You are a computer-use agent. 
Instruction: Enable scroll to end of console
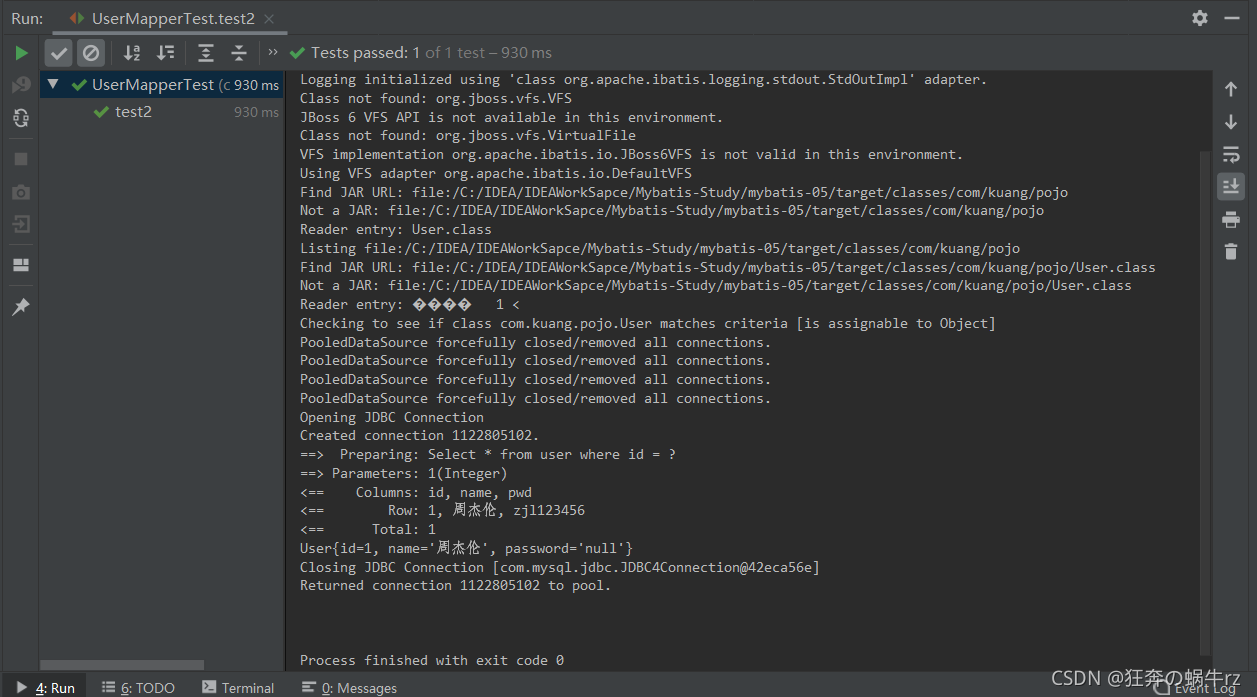1231,186
